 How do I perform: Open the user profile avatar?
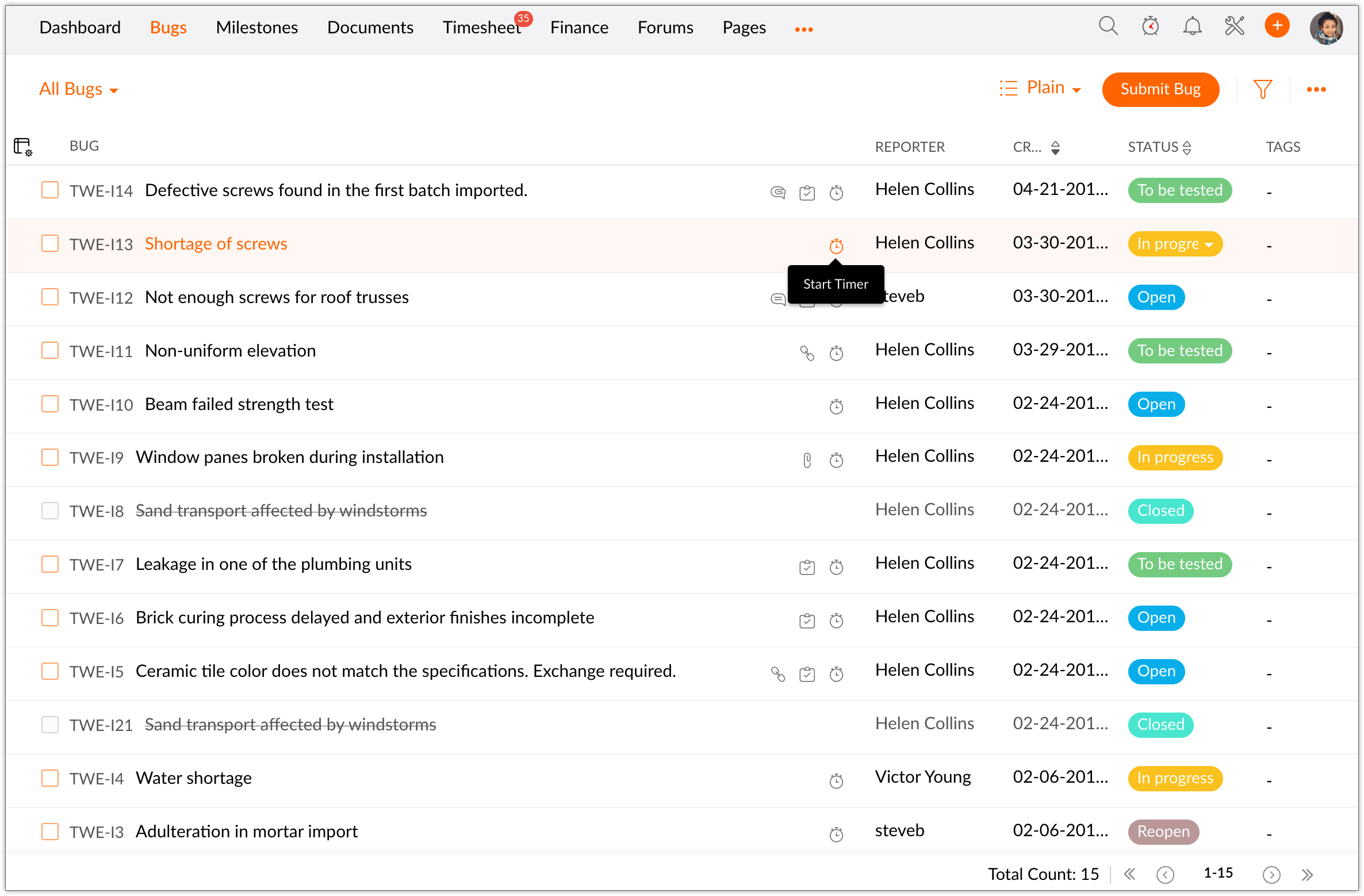(x=1326, y=27)
